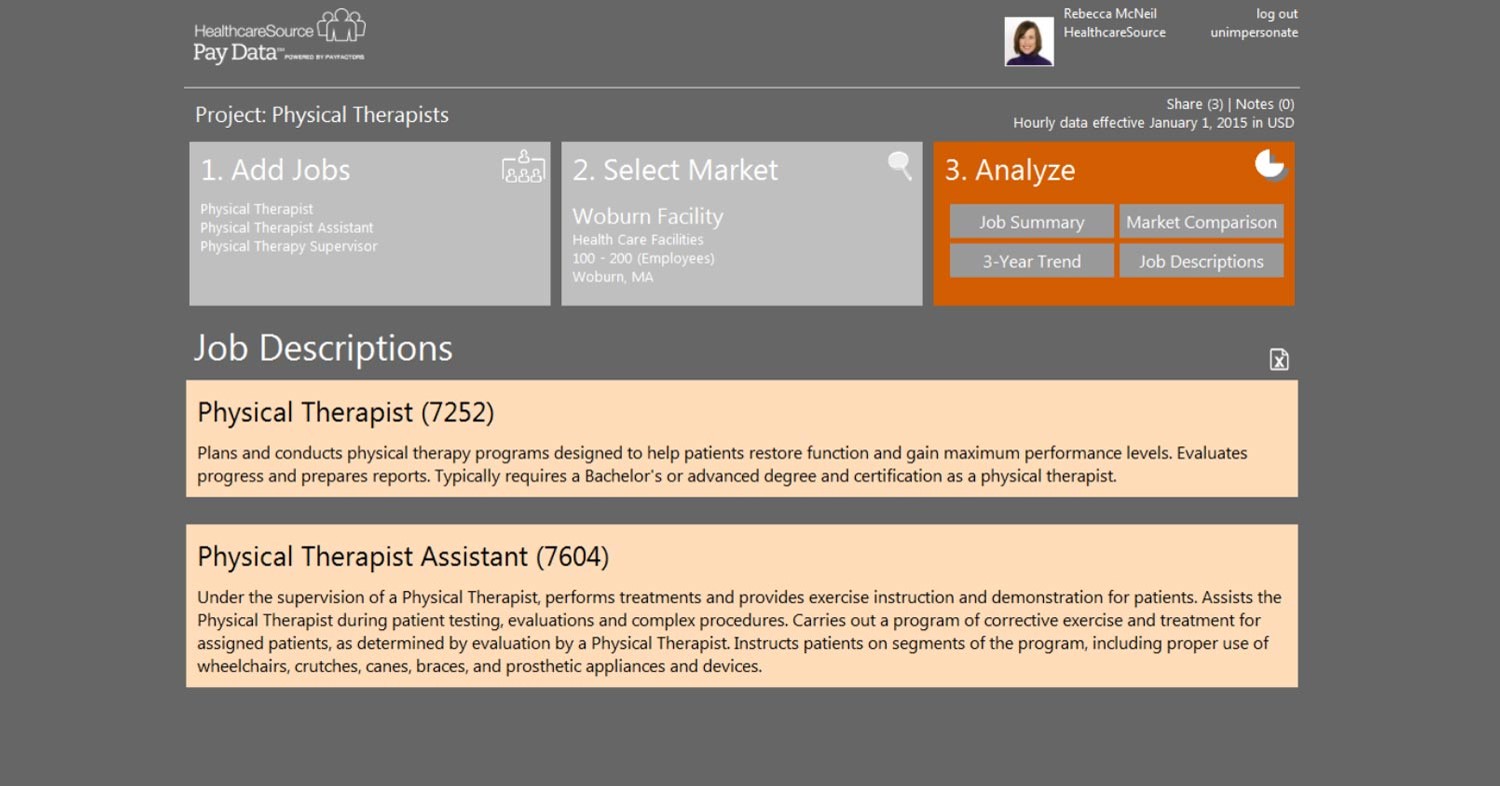
Task: Switch to the 3-Year Trend view
Action: [x=1031, y=262]
